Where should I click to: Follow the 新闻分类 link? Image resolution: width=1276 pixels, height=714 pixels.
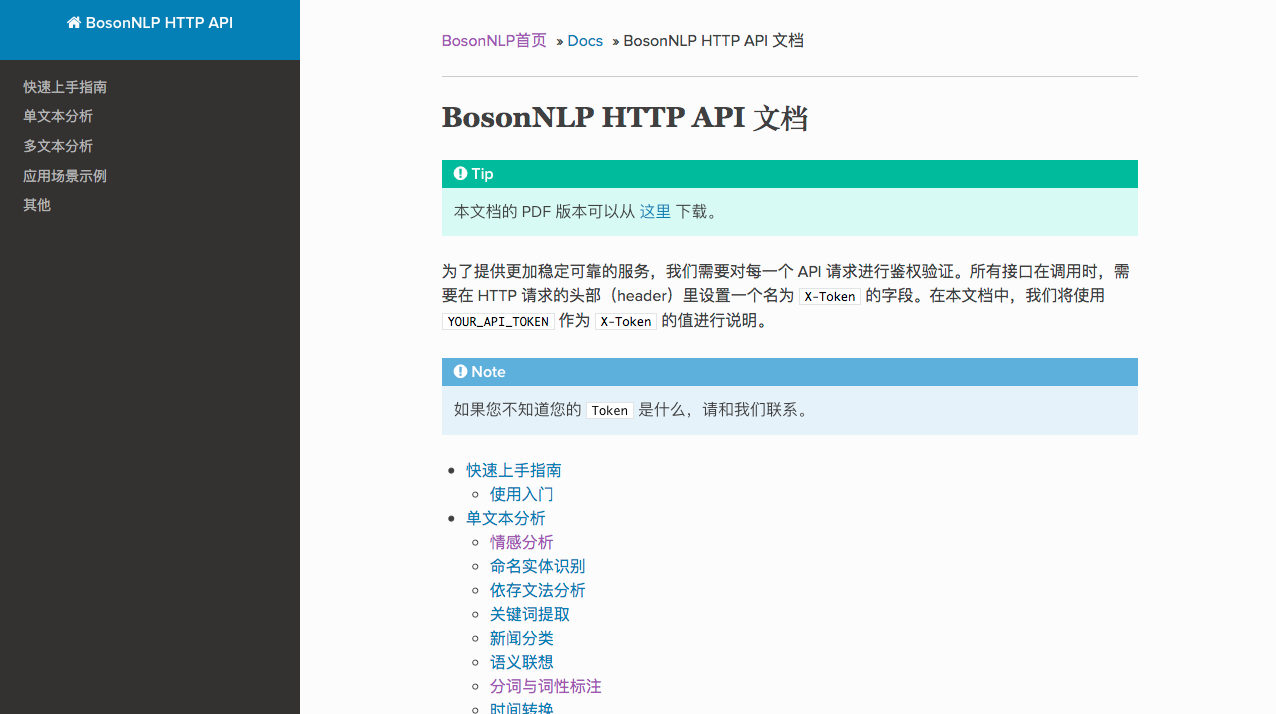pyautogui.click(x=522, y=638)
